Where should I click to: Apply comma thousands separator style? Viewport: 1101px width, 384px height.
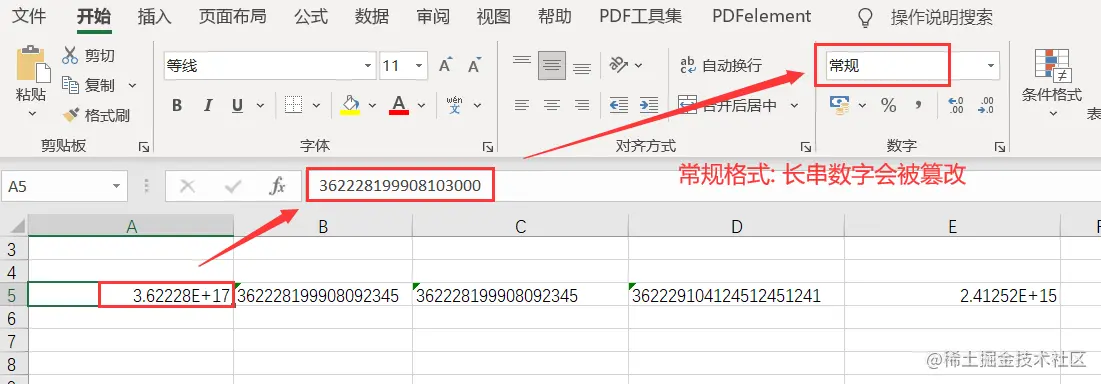point(917,105)
